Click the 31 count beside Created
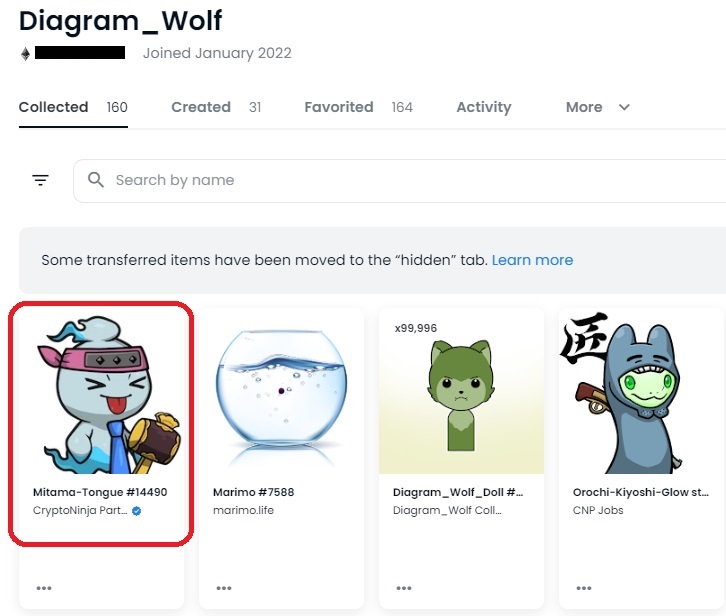 pos(255,107)
